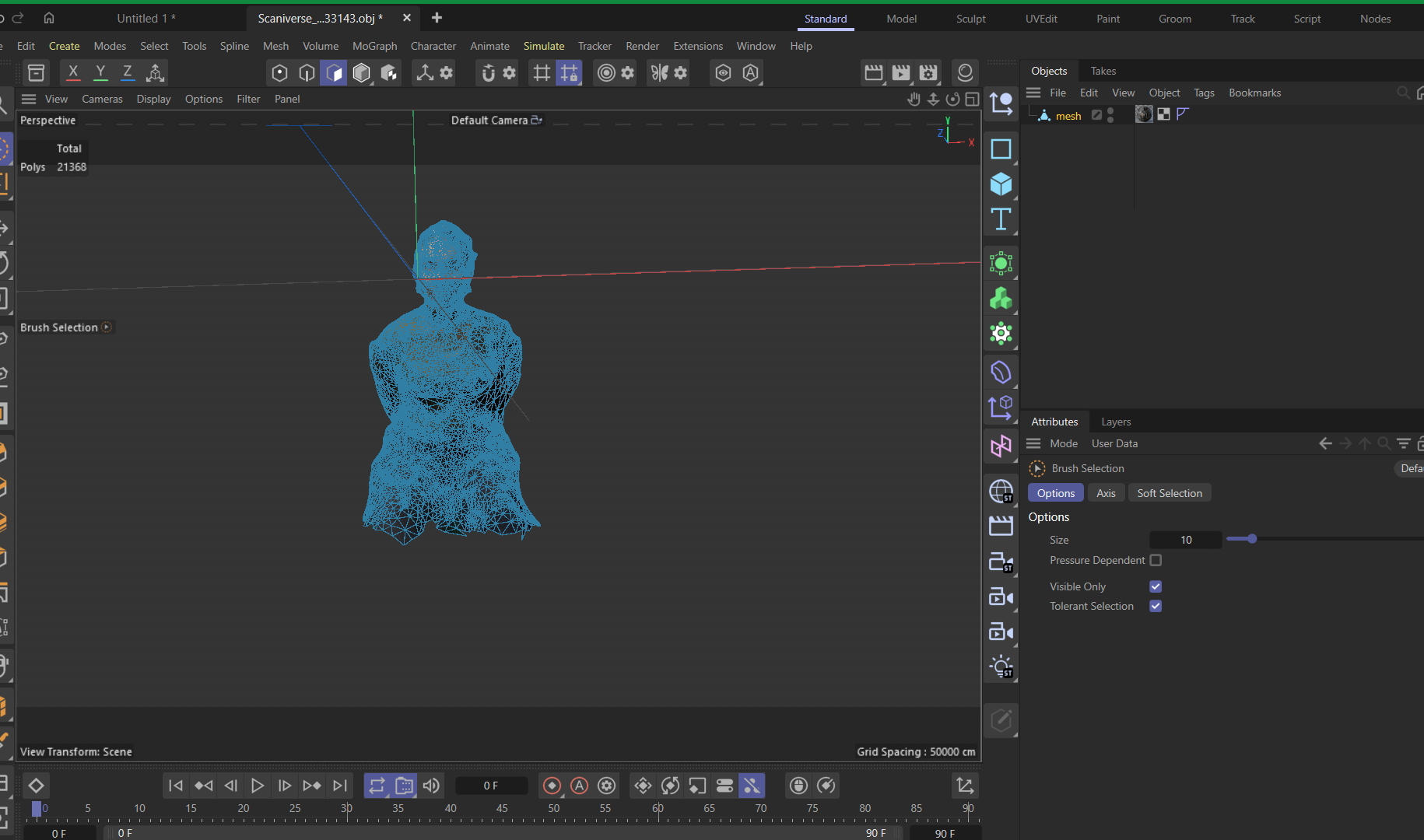
Task: Uncheck the Visible Only option
Action: (1156, 586)
